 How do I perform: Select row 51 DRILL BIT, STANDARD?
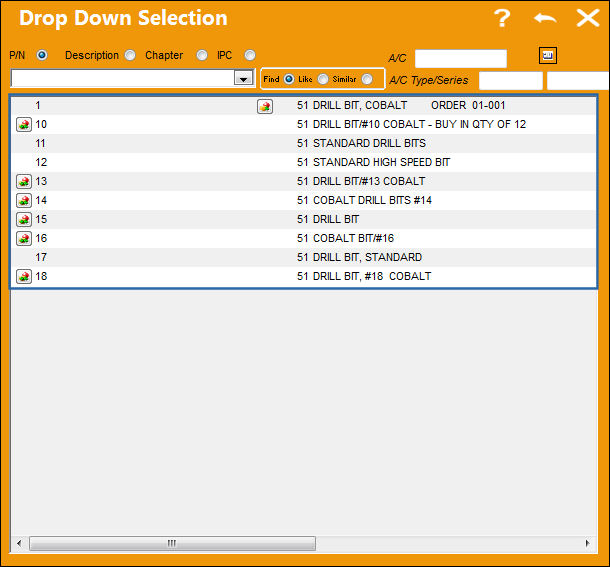(304, 257)
